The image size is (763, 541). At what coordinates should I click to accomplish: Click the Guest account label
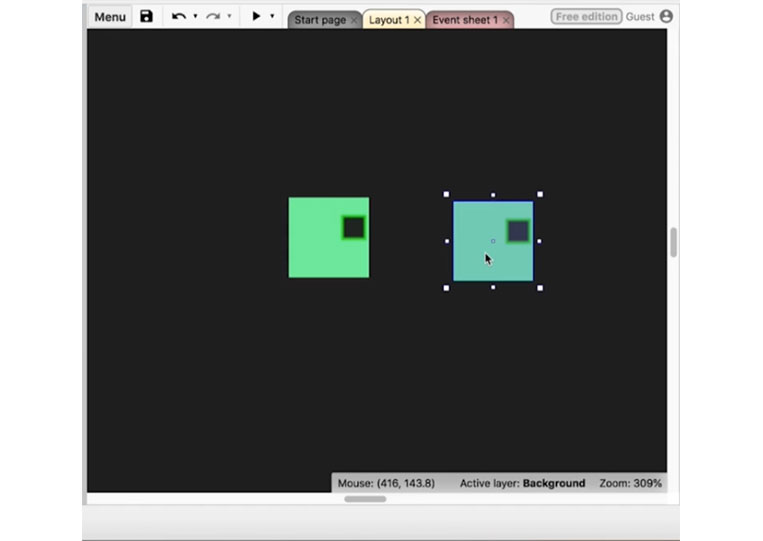click(x=640, y=17)
